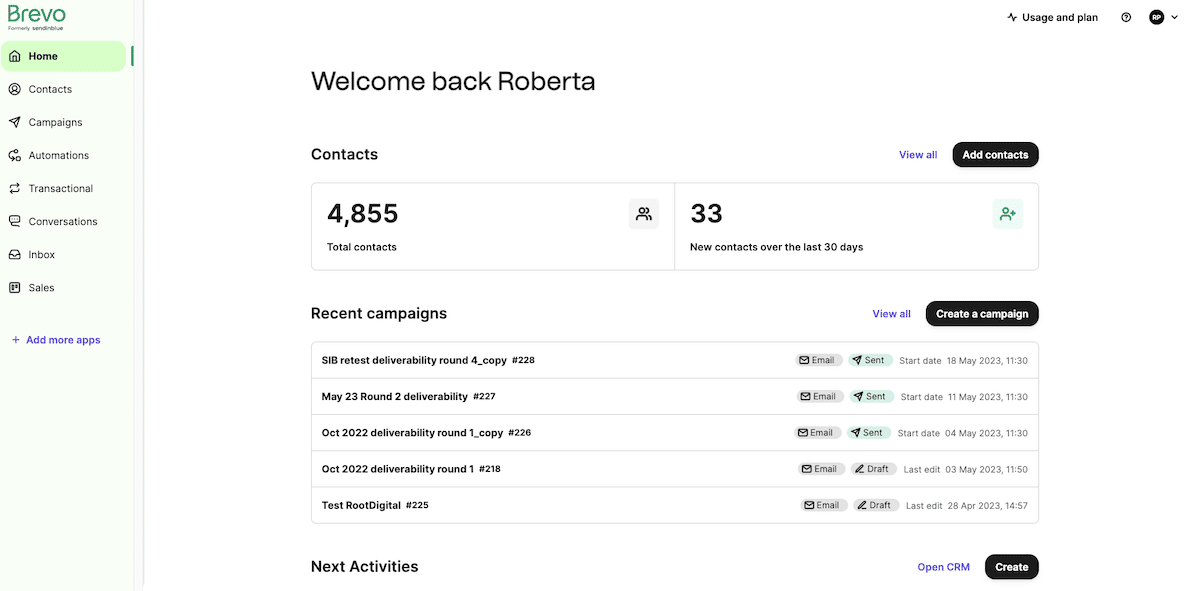
Task: Open the Inbox section
Action: [x=42, y=254]
